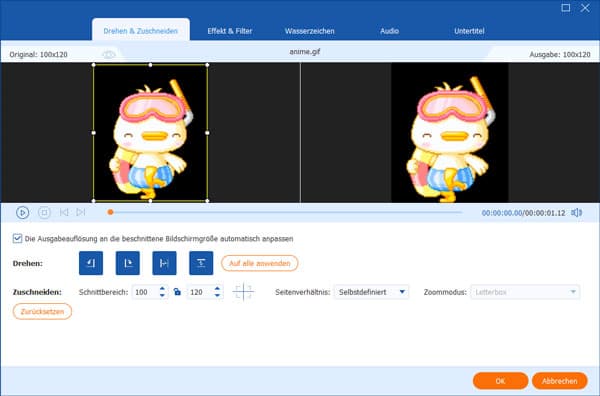600x396 pixels.
Task: Go to the previous frame
Action: tap(64, 212)
